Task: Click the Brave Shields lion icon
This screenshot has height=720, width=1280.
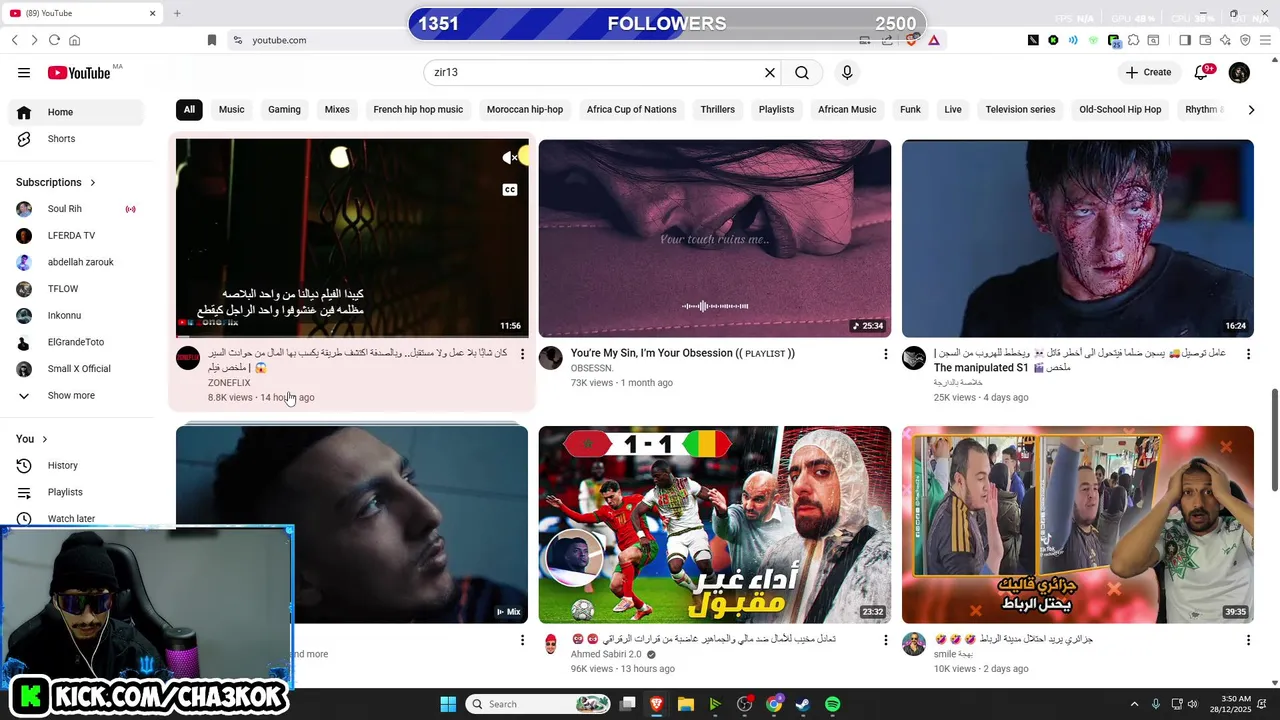Action: pyautogui.click(x=911, y=40)
